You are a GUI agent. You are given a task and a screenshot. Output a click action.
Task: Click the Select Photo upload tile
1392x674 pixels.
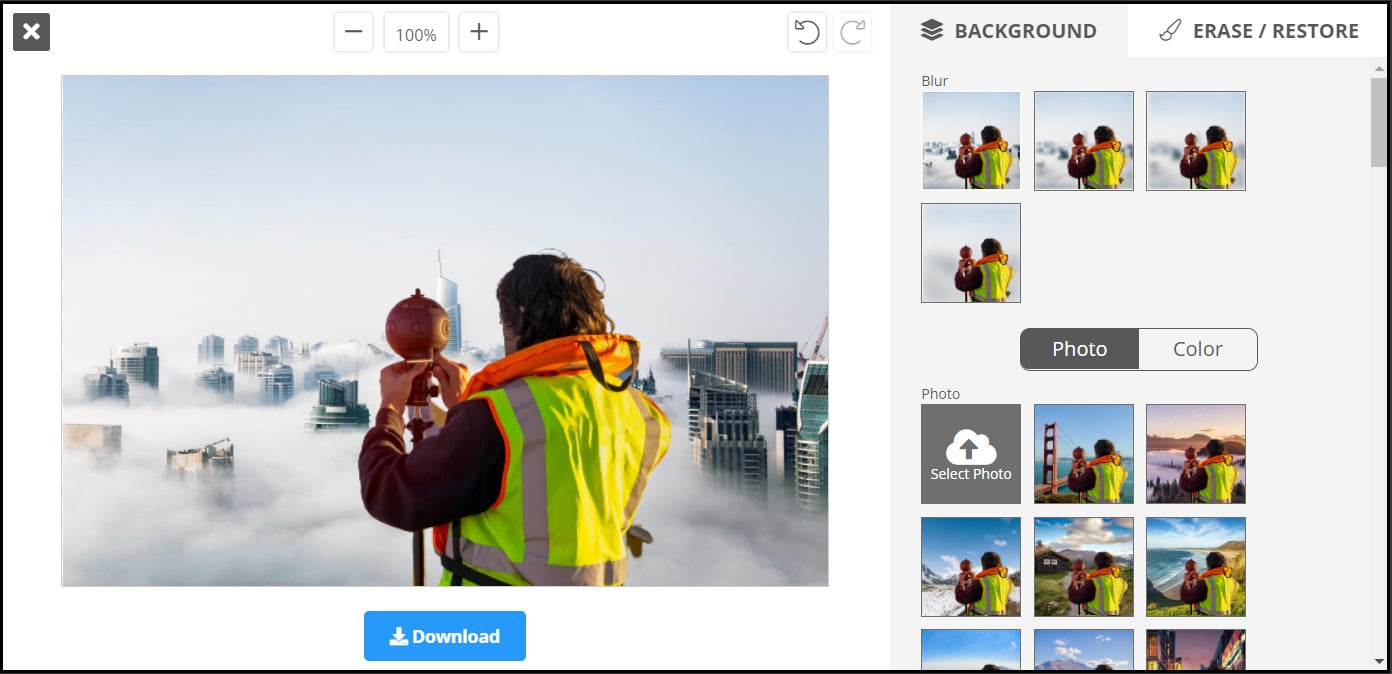[971, 454]
